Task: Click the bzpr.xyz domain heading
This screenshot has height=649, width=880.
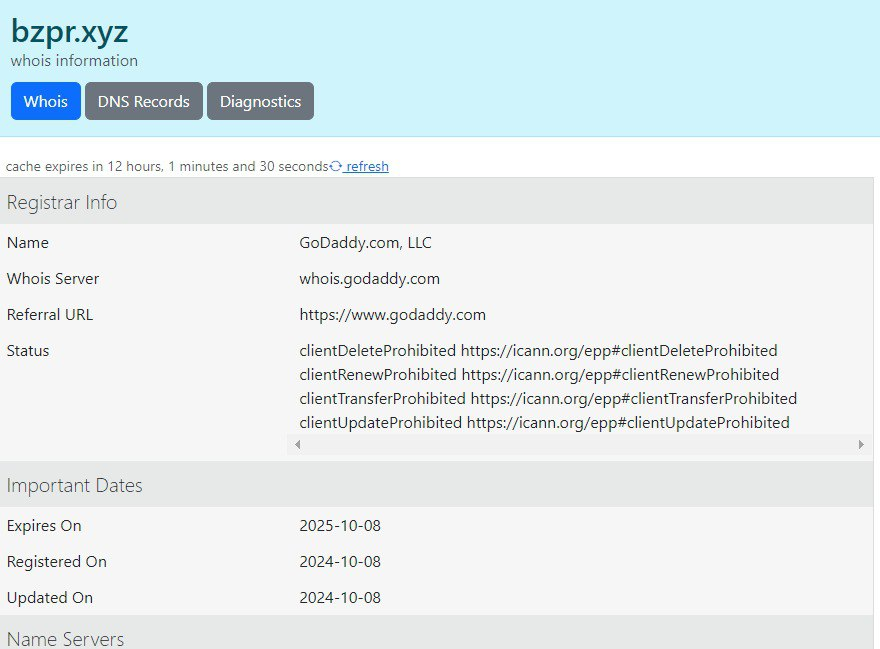Action: pyautogui.click(x=70, y=31)
